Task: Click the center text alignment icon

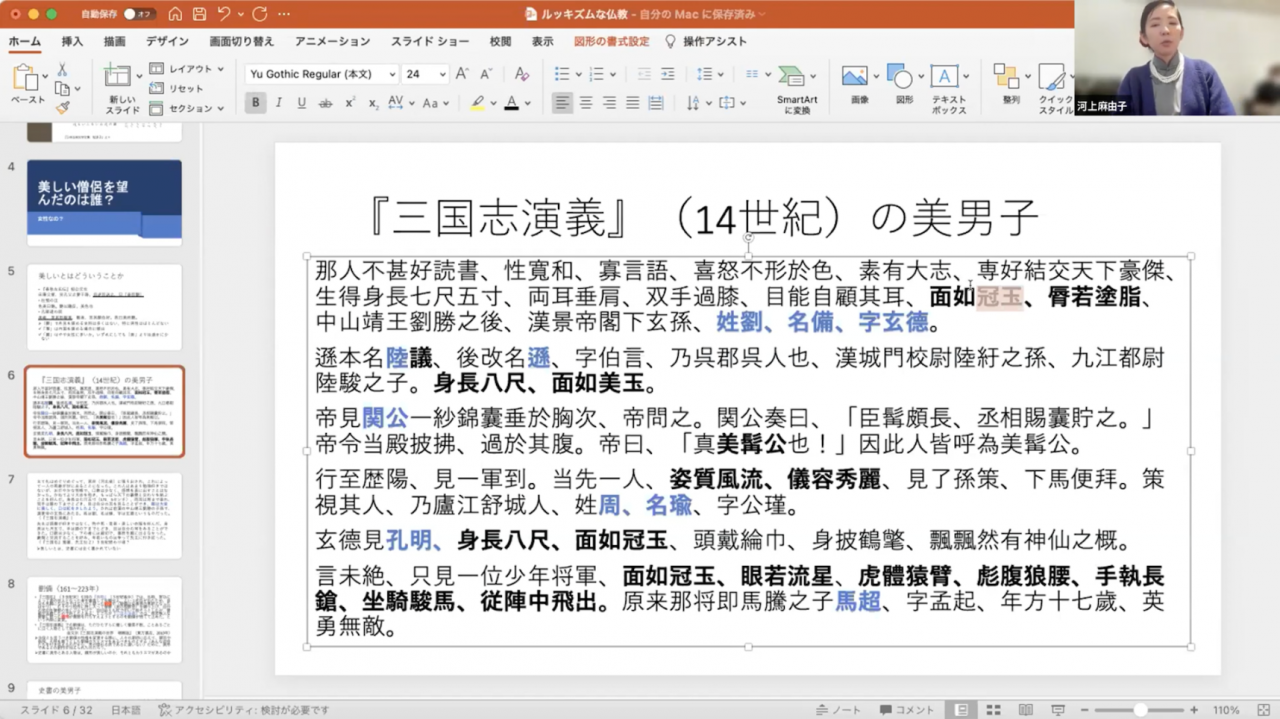Action: [x=586, y=103]
